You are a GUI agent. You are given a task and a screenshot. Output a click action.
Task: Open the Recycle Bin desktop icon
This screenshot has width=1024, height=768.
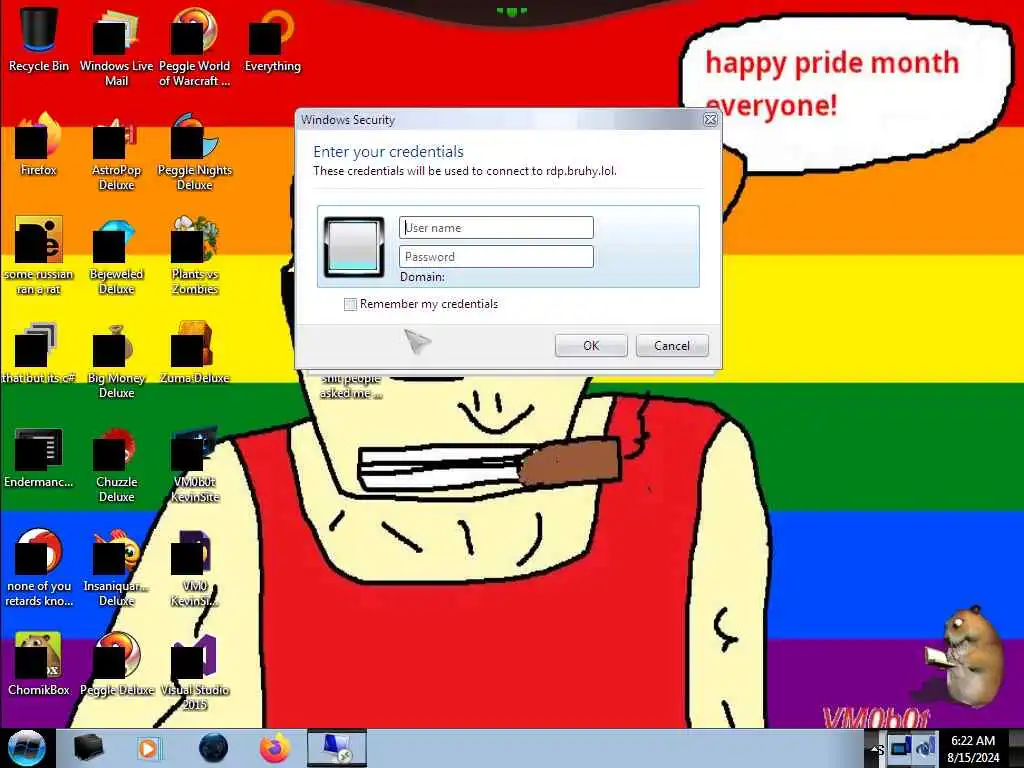pyautogui.click(x=39, y=39)
